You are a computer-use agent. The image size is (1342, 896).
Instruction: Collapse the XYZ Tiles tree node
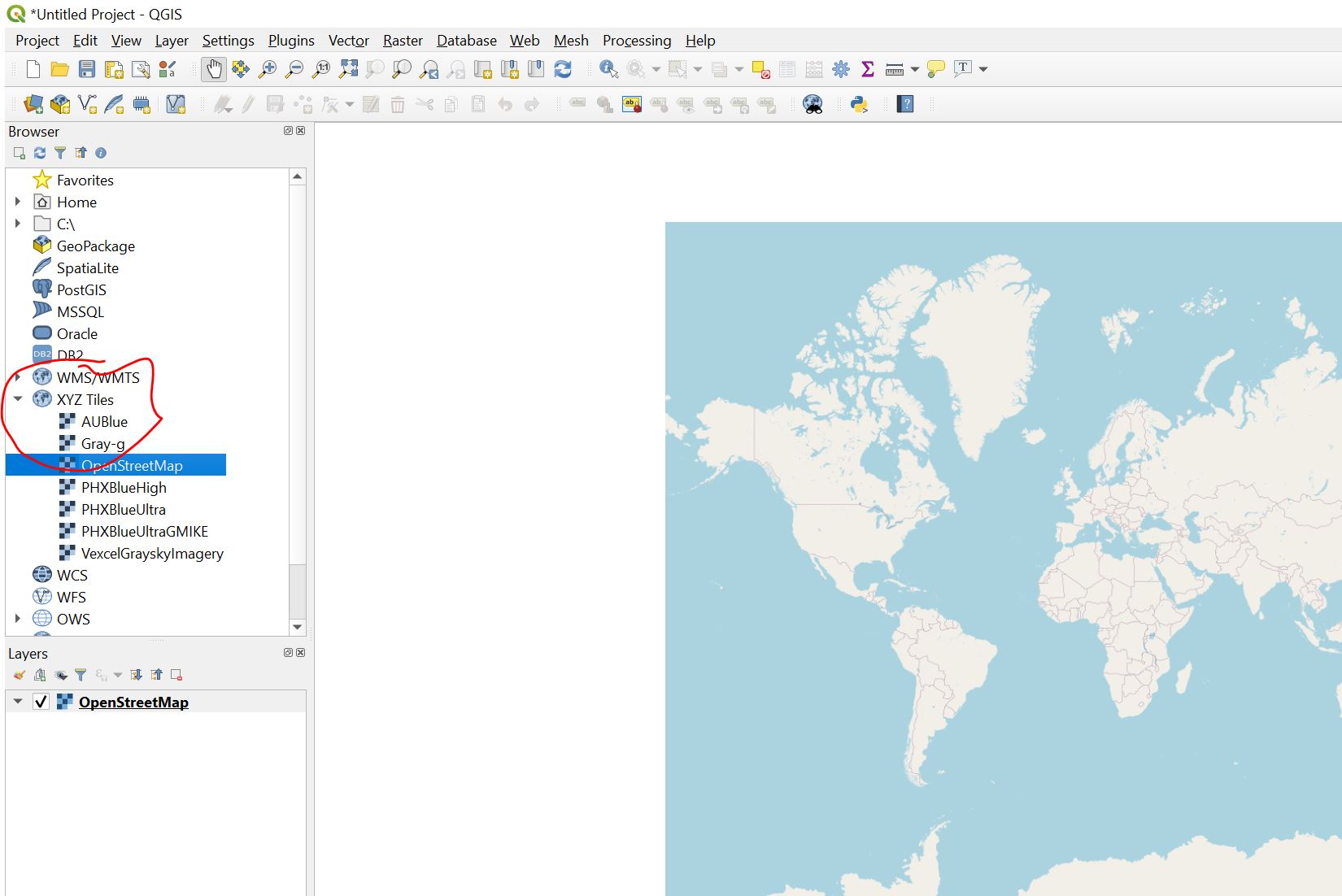pos(18,399)
